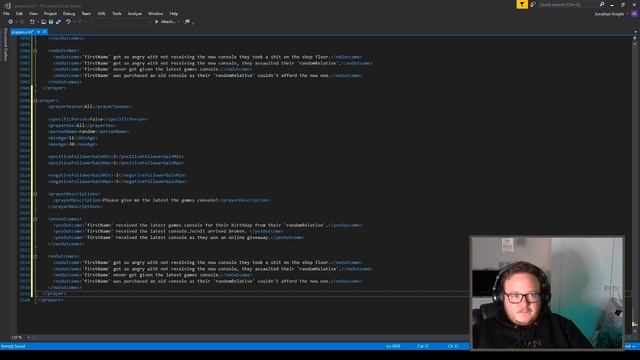The image size is (640, 360).
Task: Open the Tools menu
Action: click(x=117, y=13)
